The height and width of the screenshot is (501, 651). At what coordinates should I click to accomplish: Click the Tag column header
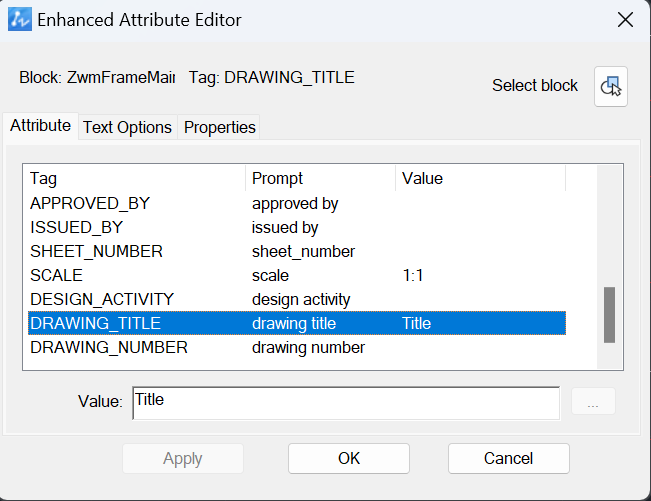(135, 178)
